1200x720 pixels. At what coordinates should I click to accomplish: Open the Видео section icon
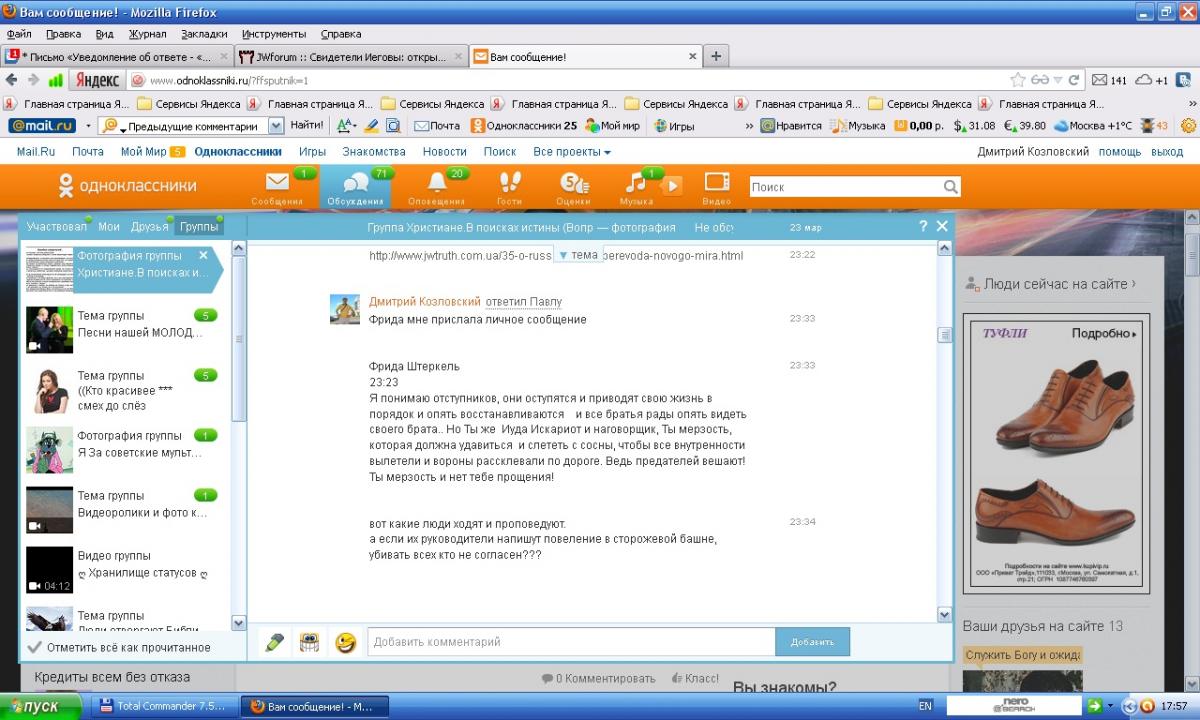point(717,184)
